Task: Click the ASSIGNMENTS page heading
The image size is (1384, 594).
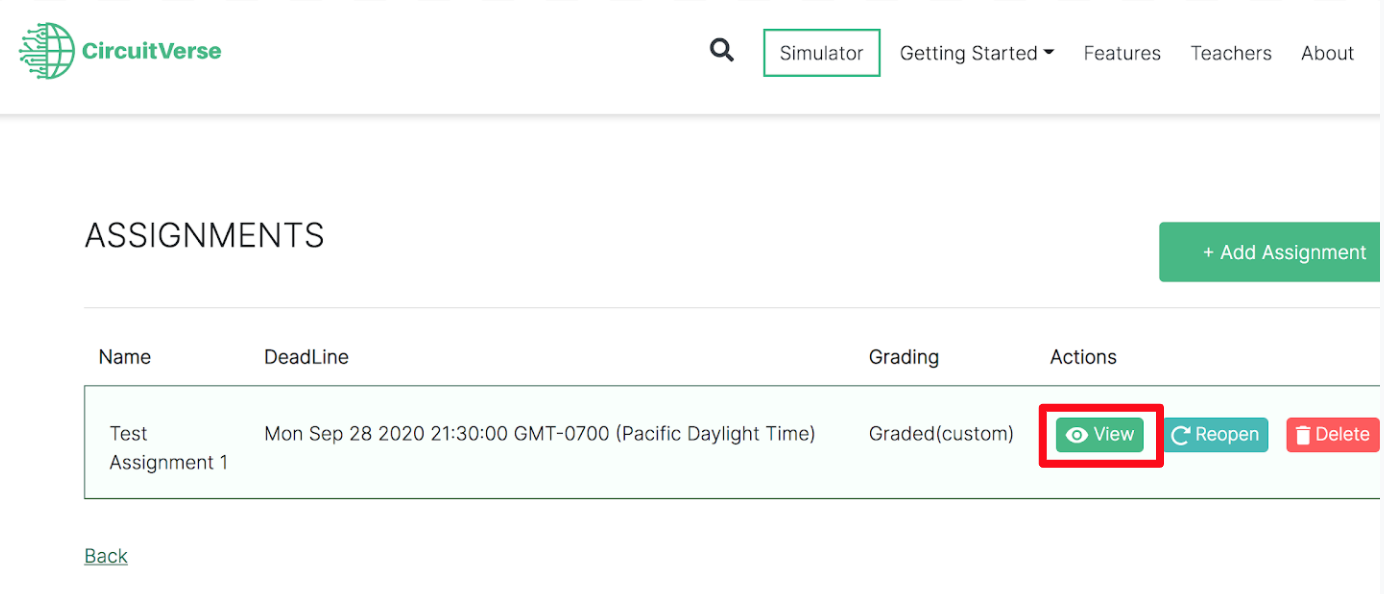Action: [205, 236]
